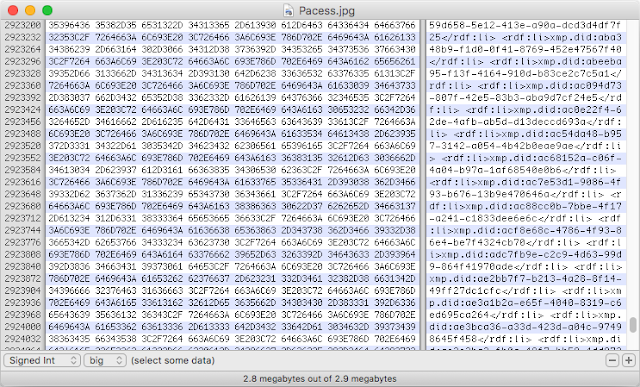Click hex word 35396436 in row 2923200

[x=69, y=25]
